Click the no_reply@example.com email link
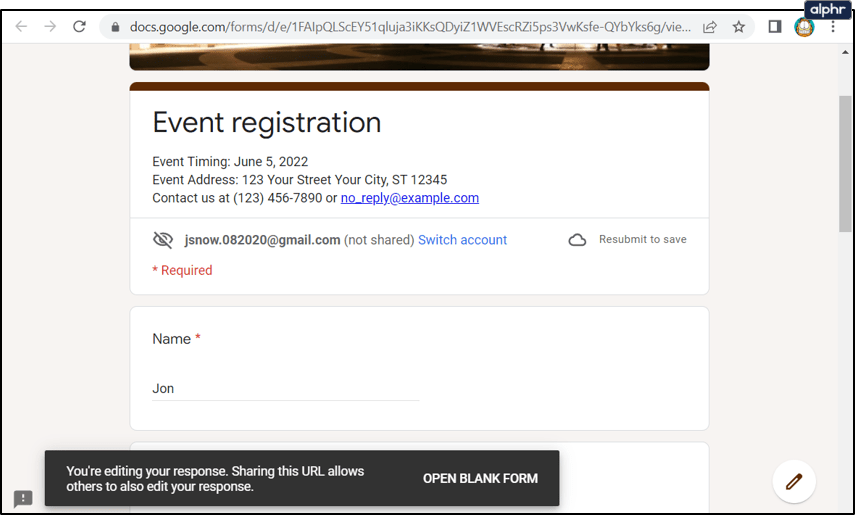Screen dimensions: 855x515 click(410, 198)
